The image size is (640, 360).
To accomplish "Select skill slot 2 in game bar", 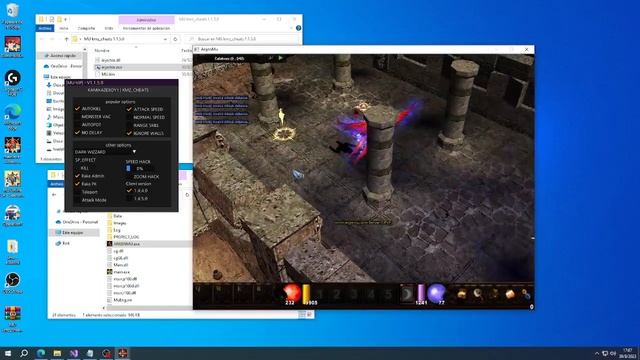I will point(337,294).
